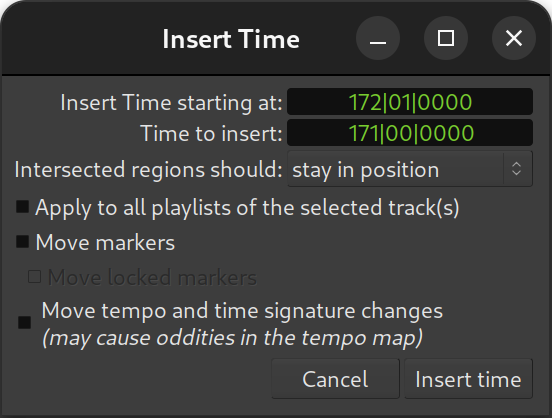Maximize the Insert Time dialog

tap(446, 38)
